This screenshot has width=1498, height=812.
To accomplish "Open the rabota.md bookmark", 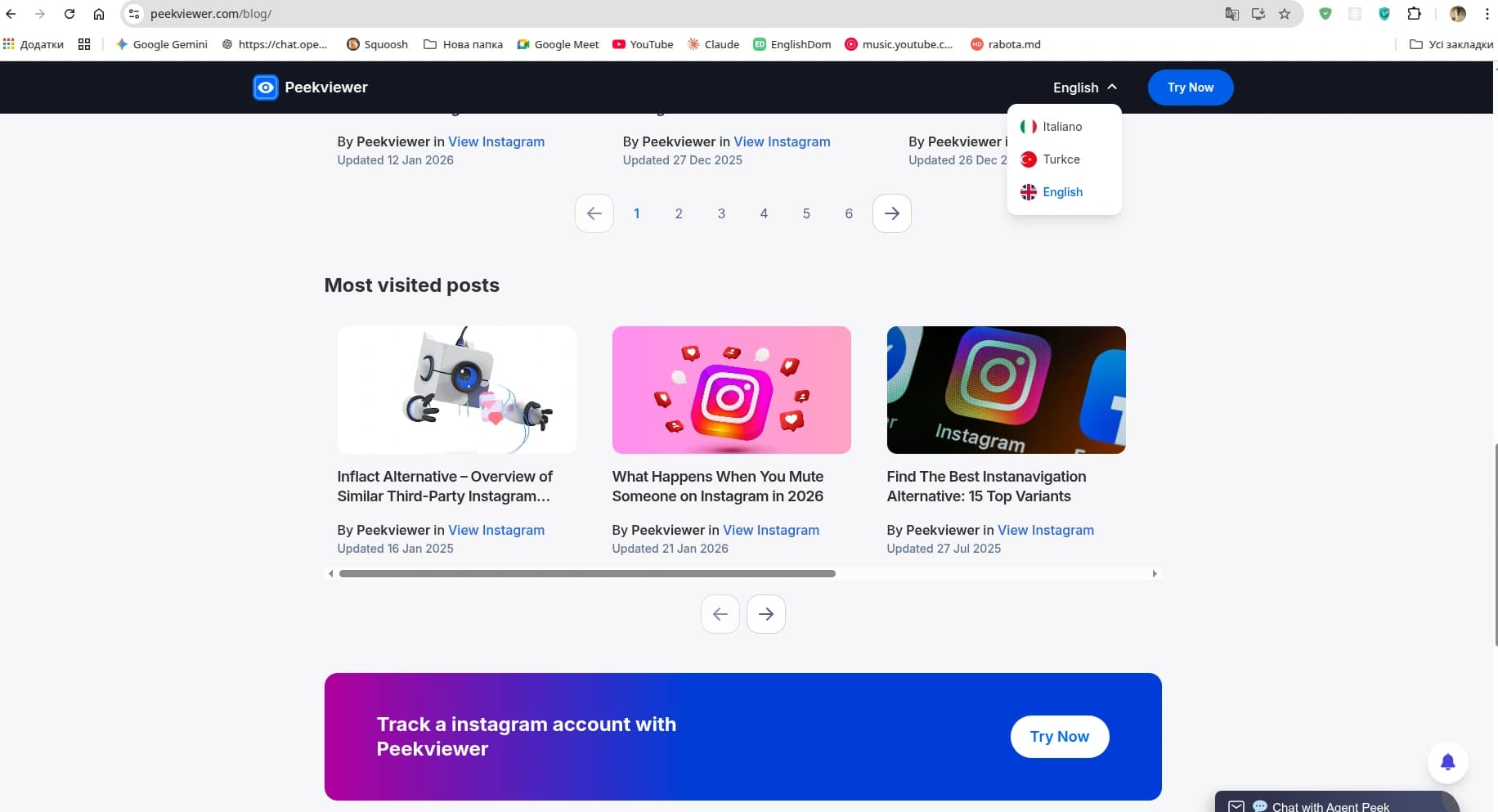I will [x=1005, y=44].
